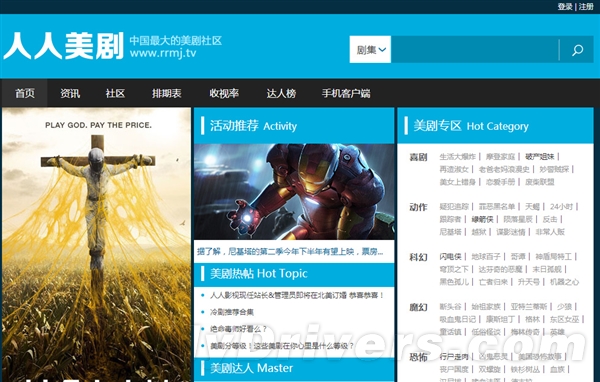Open the 地球百子 show link
Viewport: 600px width, 382px height.
pyautogui.click(x=486, y=256)
